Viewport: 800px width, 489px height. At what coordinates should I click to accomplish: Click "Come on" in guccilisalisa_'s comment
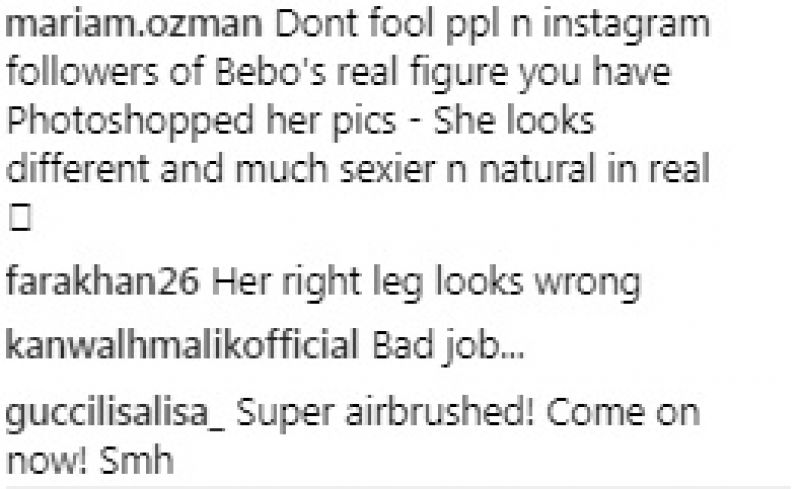pos(623,413)
